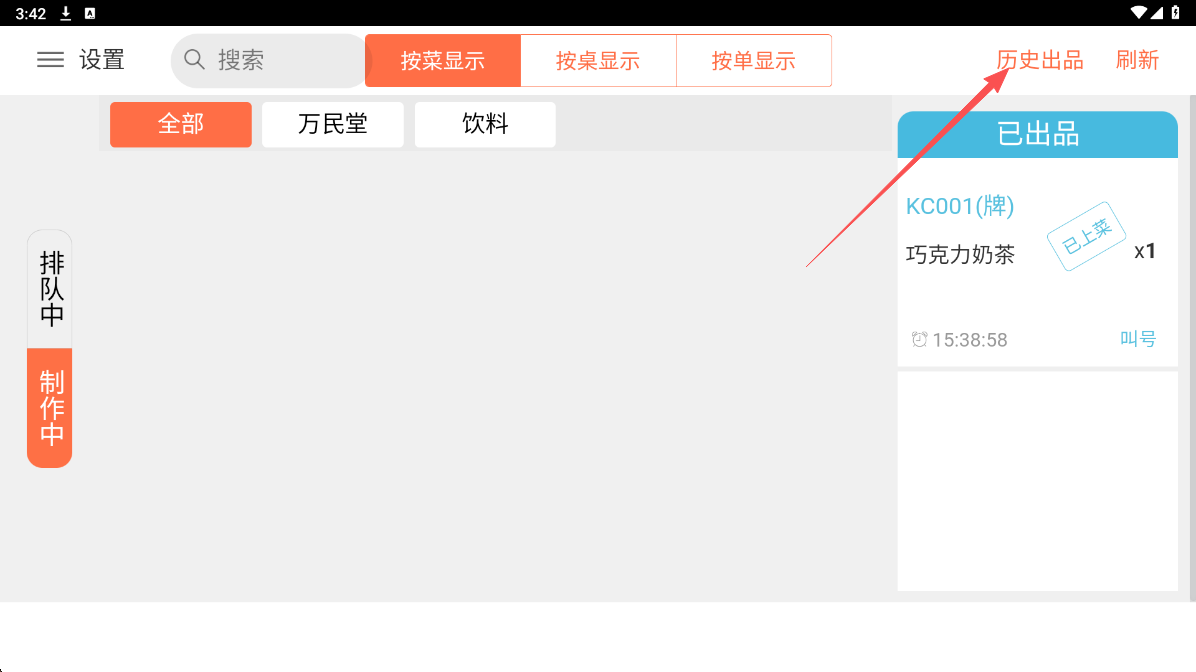Open 历史出品 history
The width and height of the screenshot is (1196, 672).
click(x=1040, y=60)
